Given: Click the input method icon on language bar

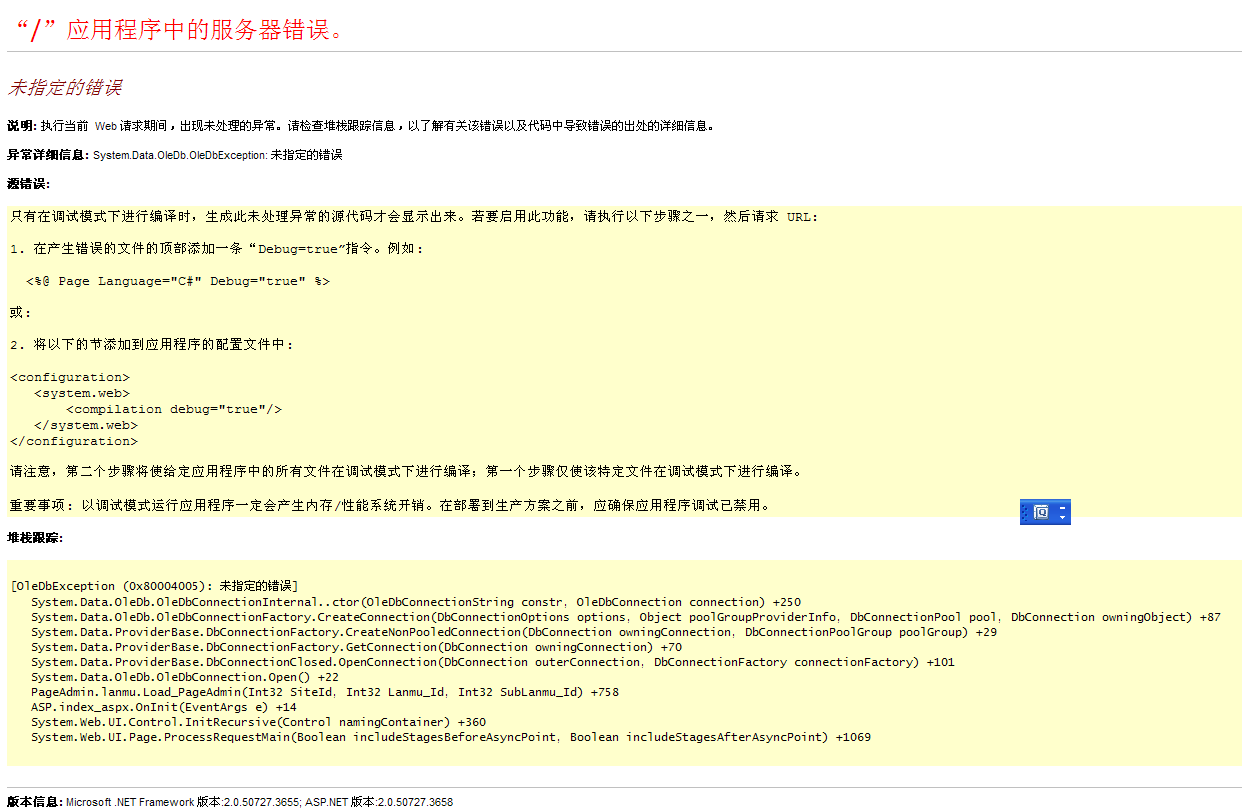Looking at the screenshot, I should pyautogui.click(x=1041, y=512).
